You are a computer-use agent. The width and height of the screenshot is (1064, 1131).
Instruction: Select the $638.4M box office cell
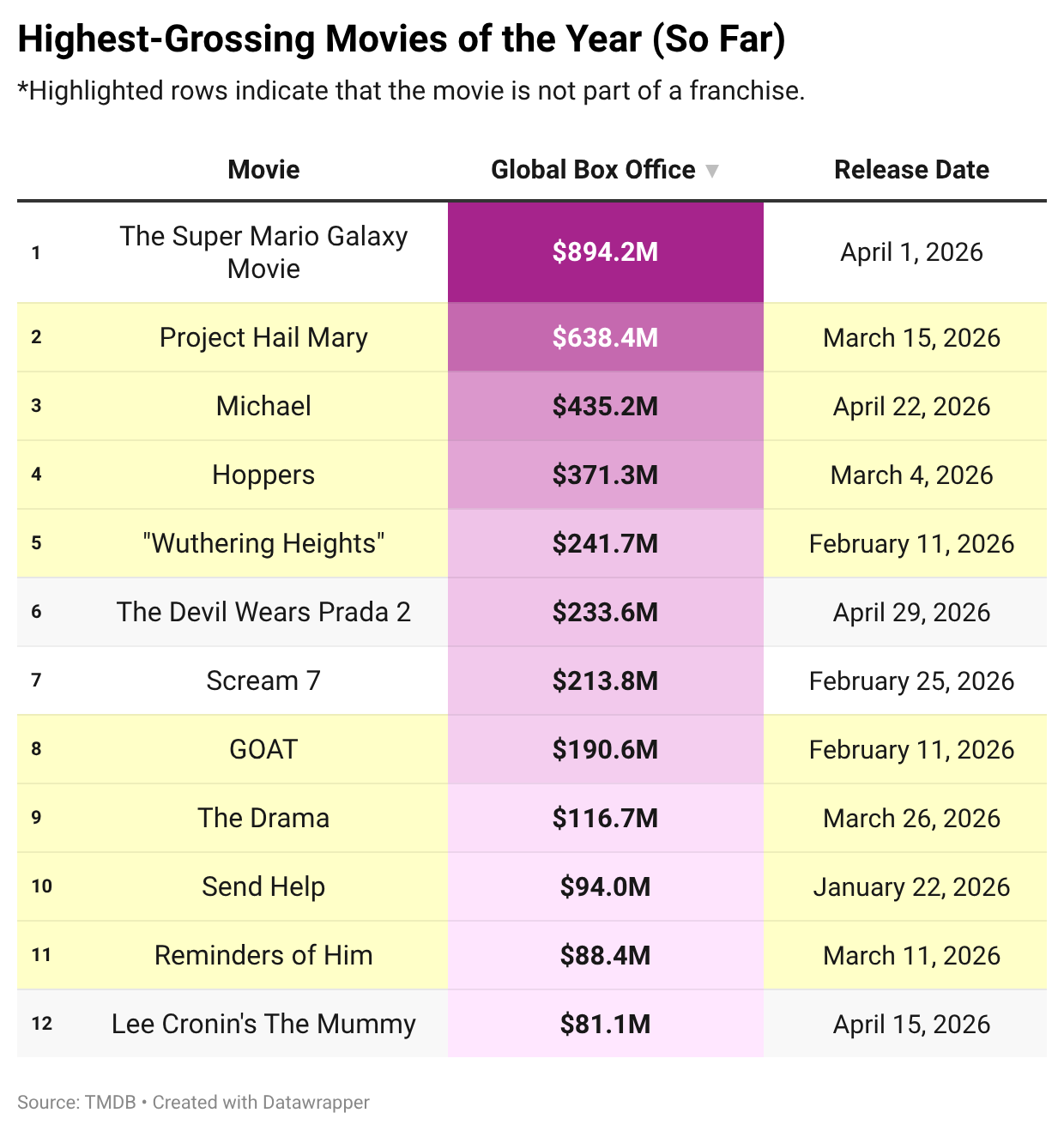point(605,337)
